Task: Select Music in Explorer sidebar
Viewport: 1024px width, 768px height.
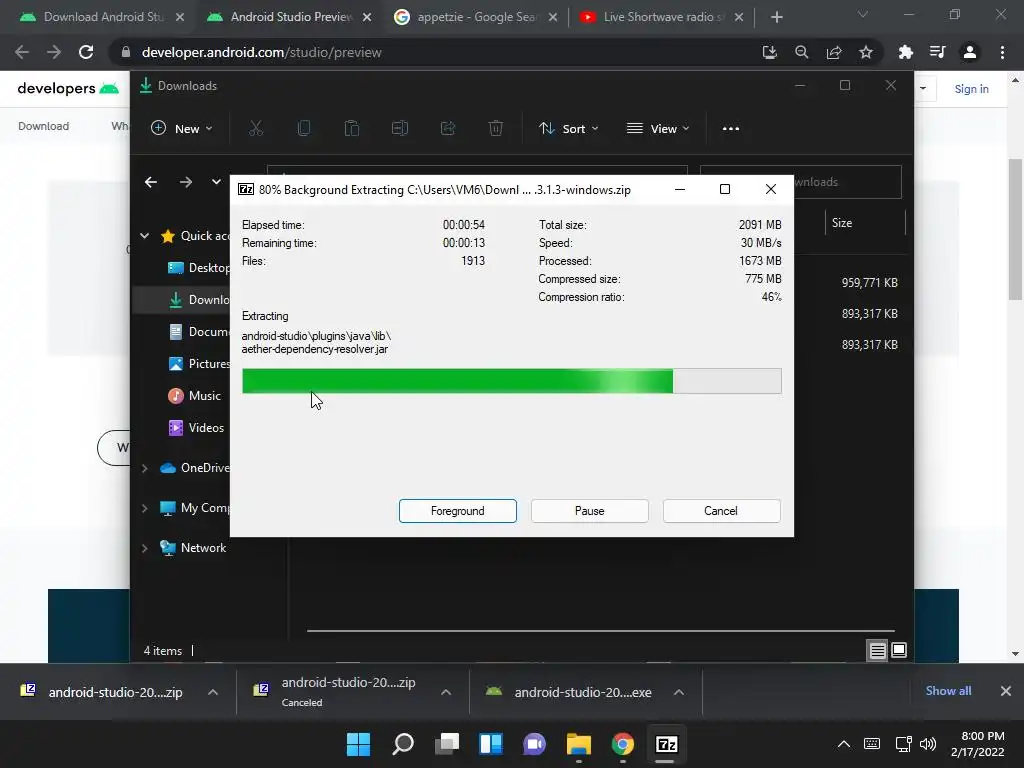Action: (195, 396)
